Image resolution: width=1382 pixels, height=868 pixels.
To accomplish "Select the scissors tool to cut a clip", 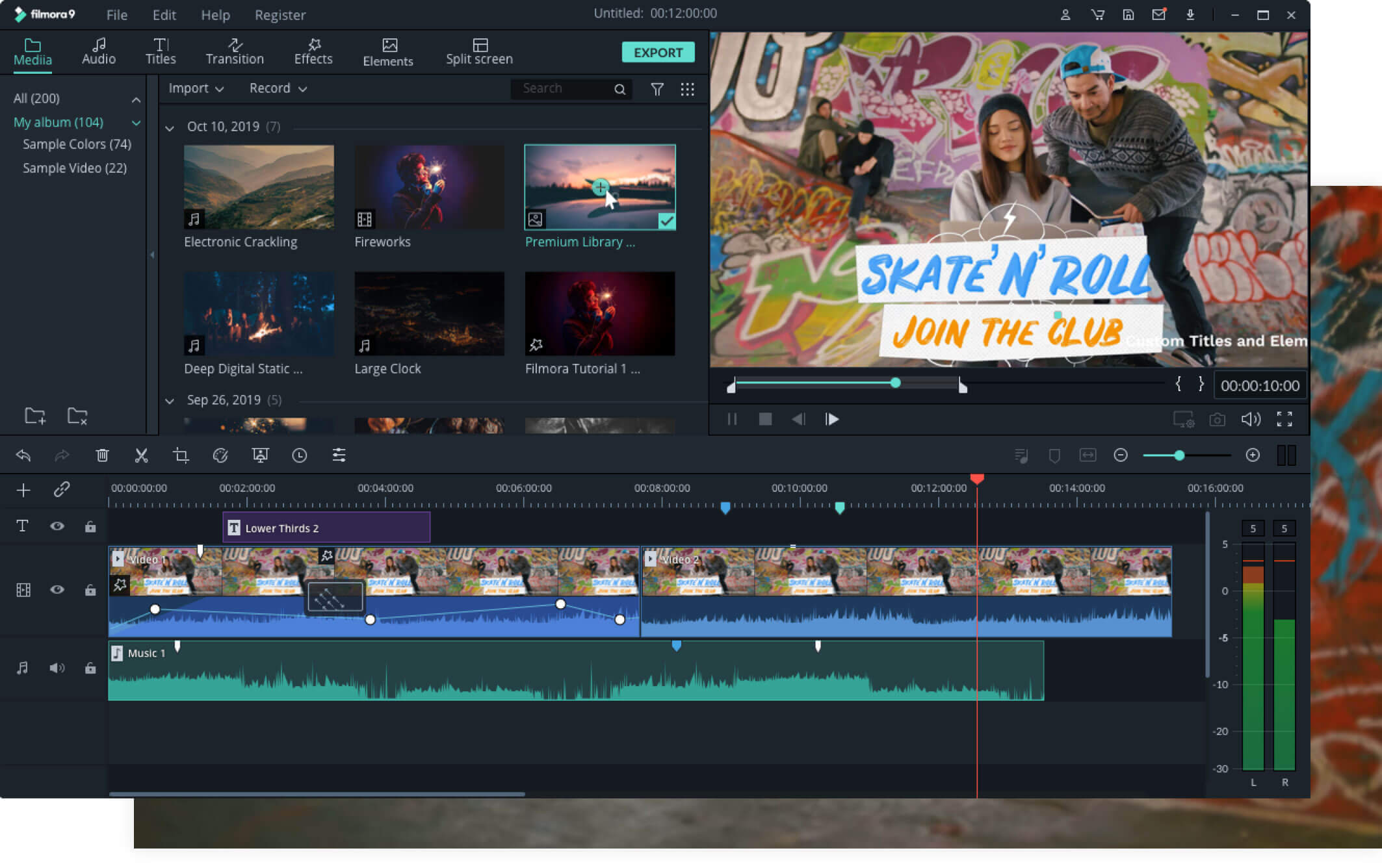I will point(142,455).
